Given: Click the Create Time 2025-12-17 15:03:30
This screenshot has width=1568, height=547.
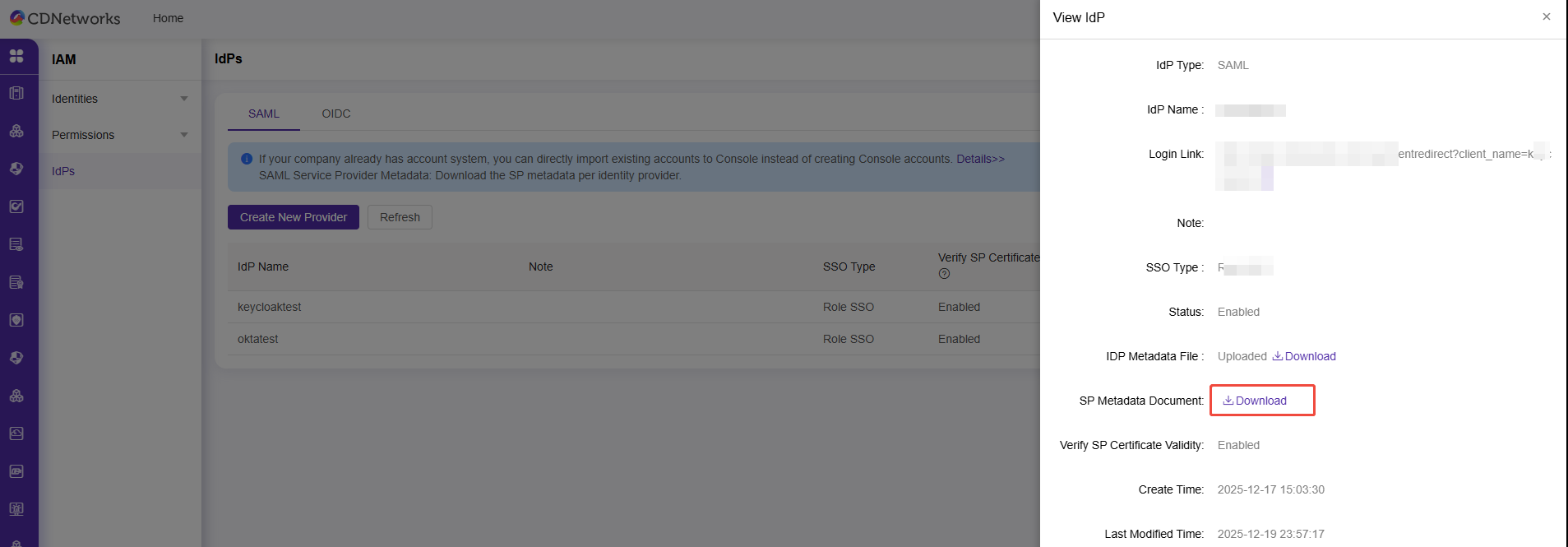Looking at the screenshot, I should (1270, 489).
